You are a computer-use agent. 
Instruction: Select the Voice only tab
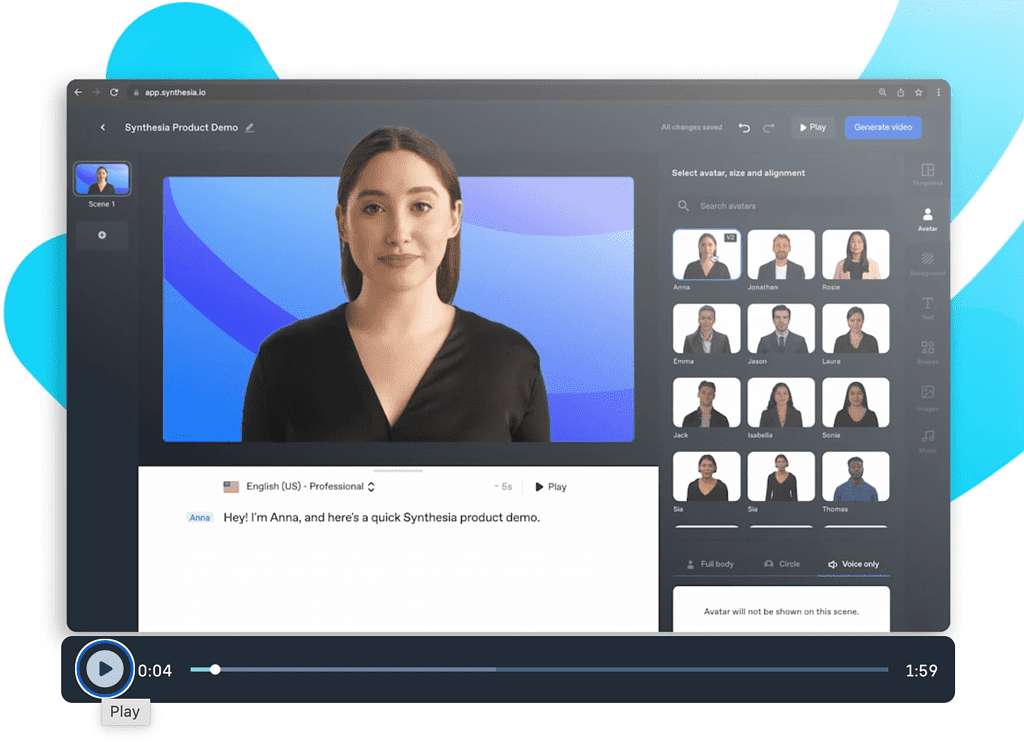pyautogui.click(x=853, y=564)
